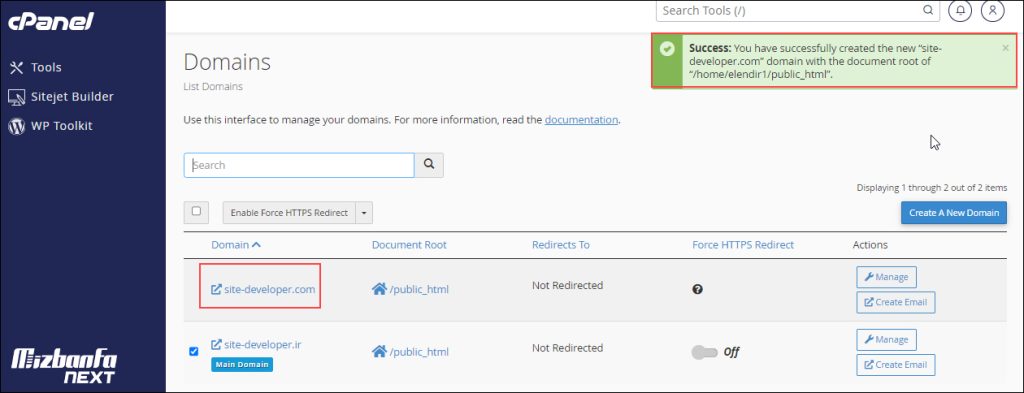Click Enable Force HTTPS Redirect button
Image resolution: width=1024 pixels, height=393 pixels.
pyautogui.click(x=289, y=213)
